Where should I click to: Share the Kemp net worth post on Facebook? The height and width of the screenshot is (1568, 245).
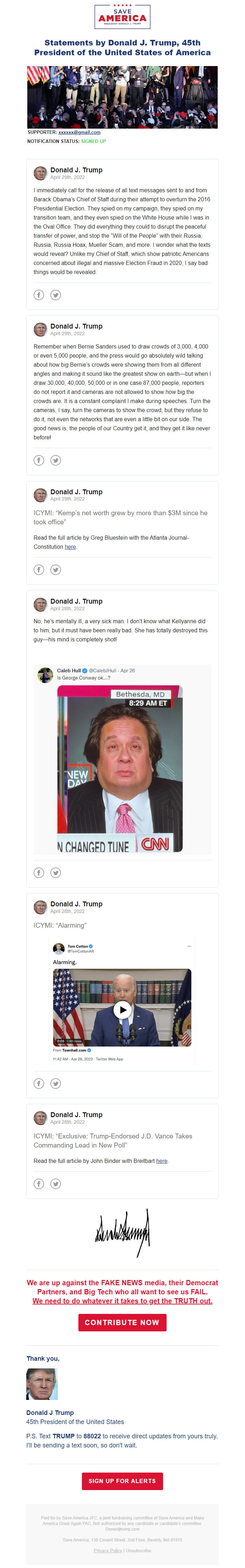click(x=38, y=570)
